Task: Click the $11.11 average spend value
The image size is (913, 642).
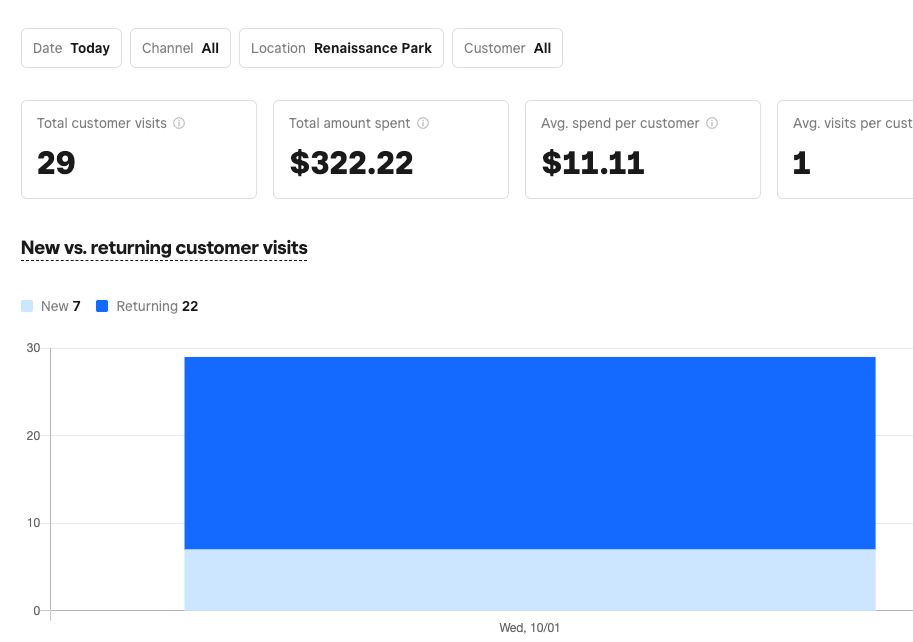Action: 593,163
